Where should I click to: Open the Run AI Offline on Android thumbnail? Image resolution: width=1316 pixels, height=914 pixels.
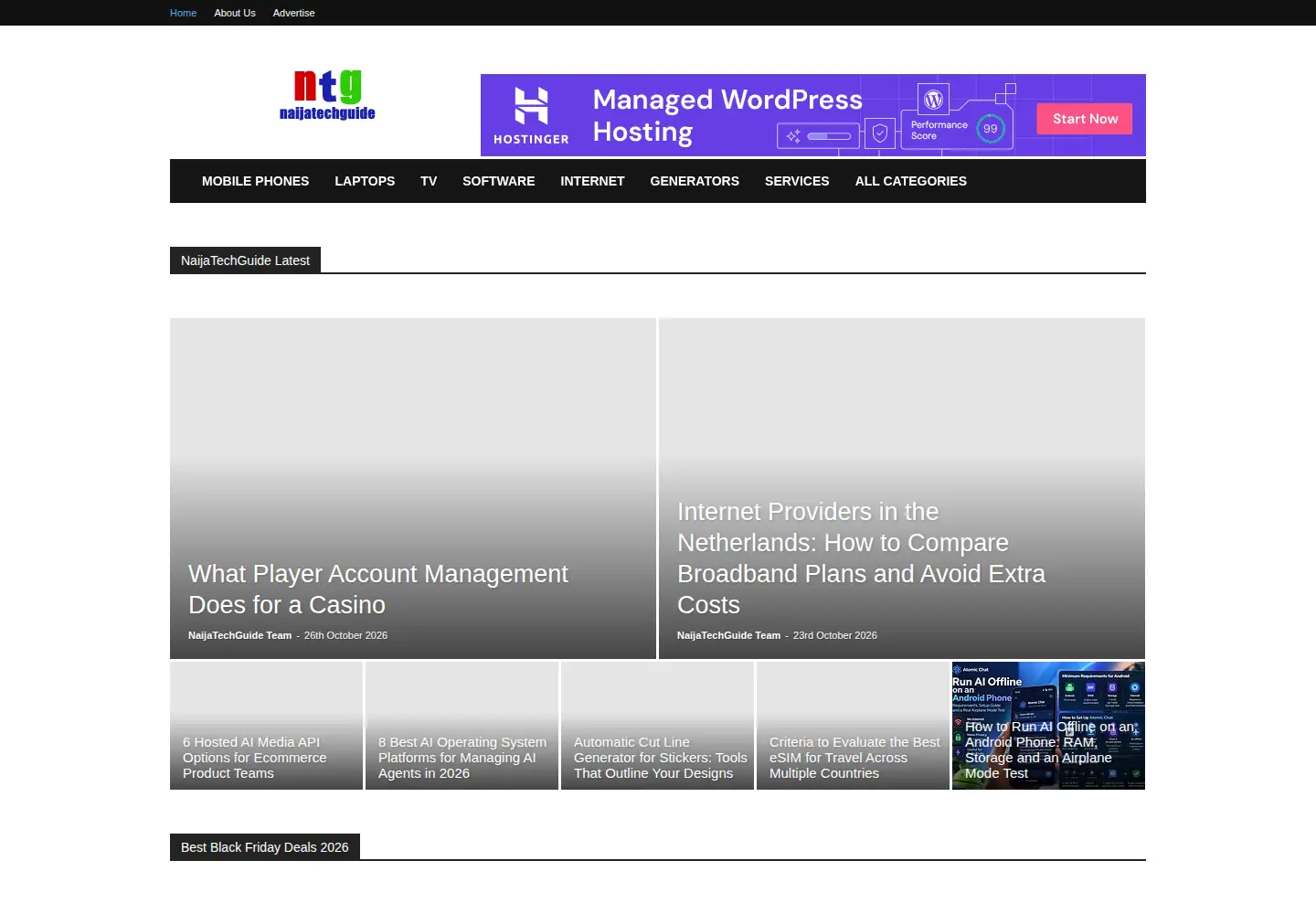click(1048, 726)
